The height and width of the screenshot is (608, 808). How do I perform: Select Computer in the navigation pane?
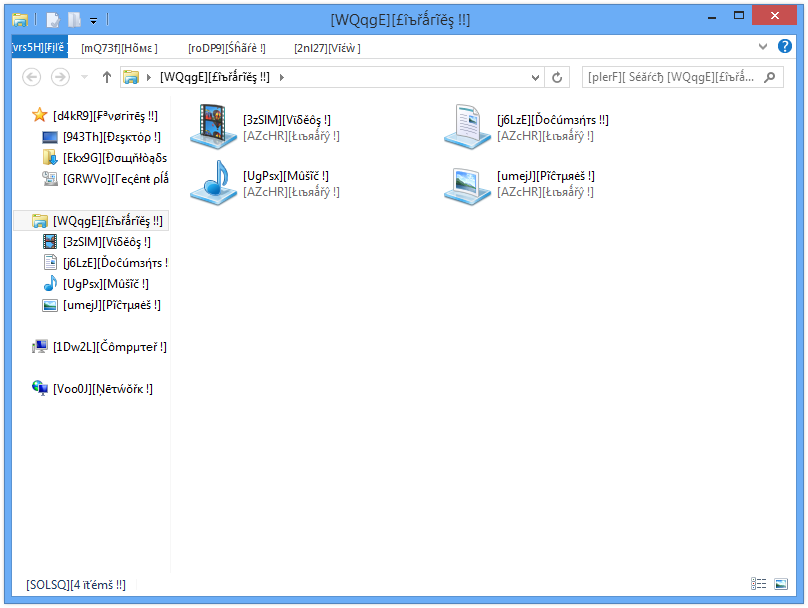[x=99, y=347]
